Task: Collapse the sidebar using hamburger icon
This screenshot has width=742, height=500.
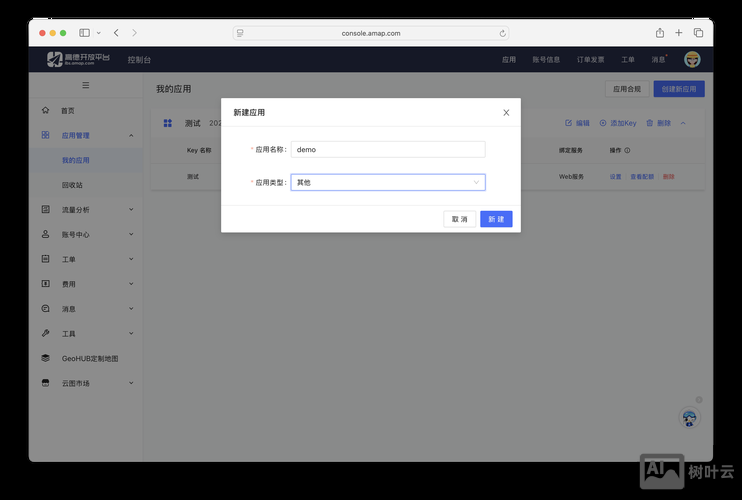Action: tap(86, 86)
